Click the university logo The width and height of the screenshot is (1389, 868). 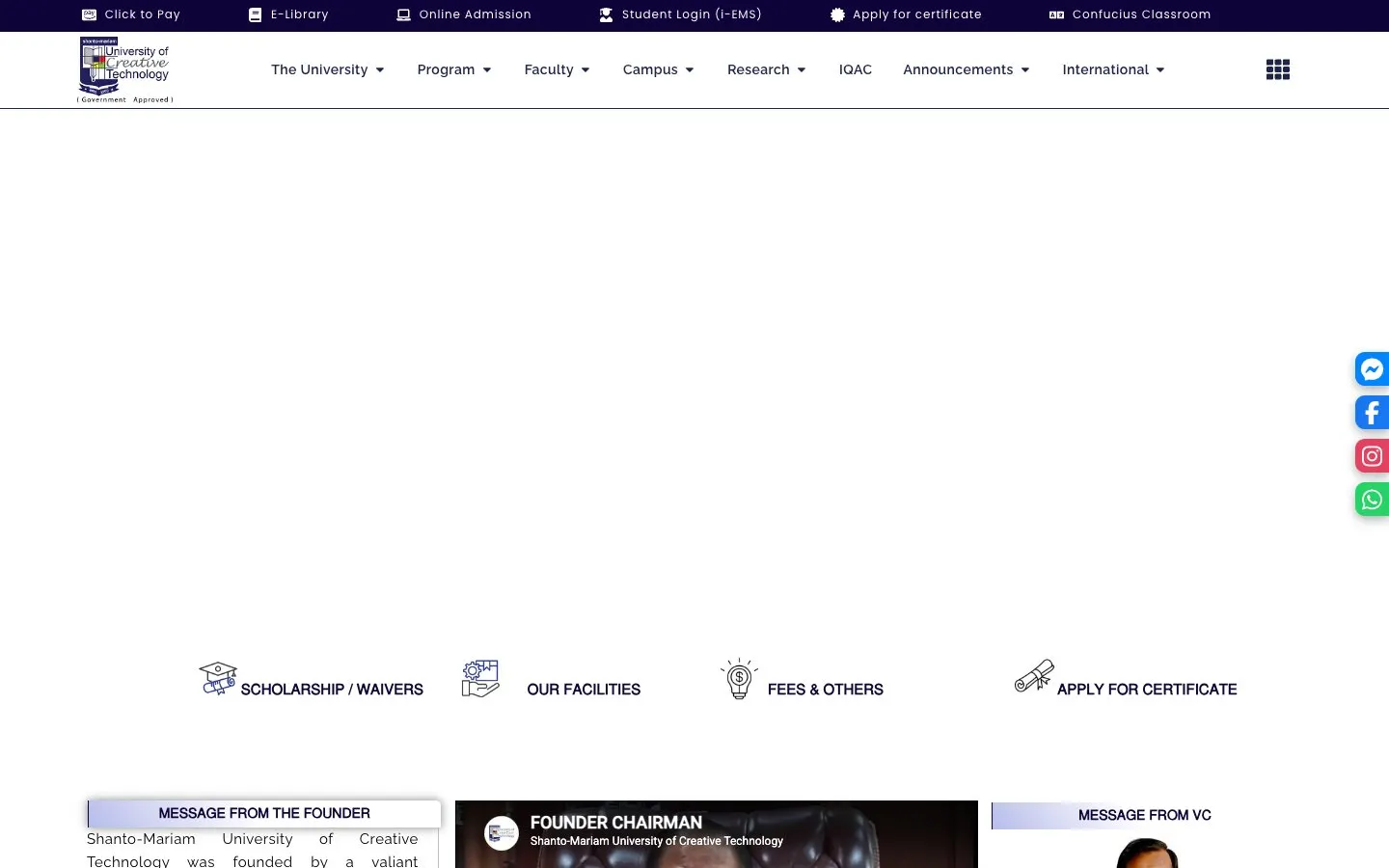(x=125, y=69)
